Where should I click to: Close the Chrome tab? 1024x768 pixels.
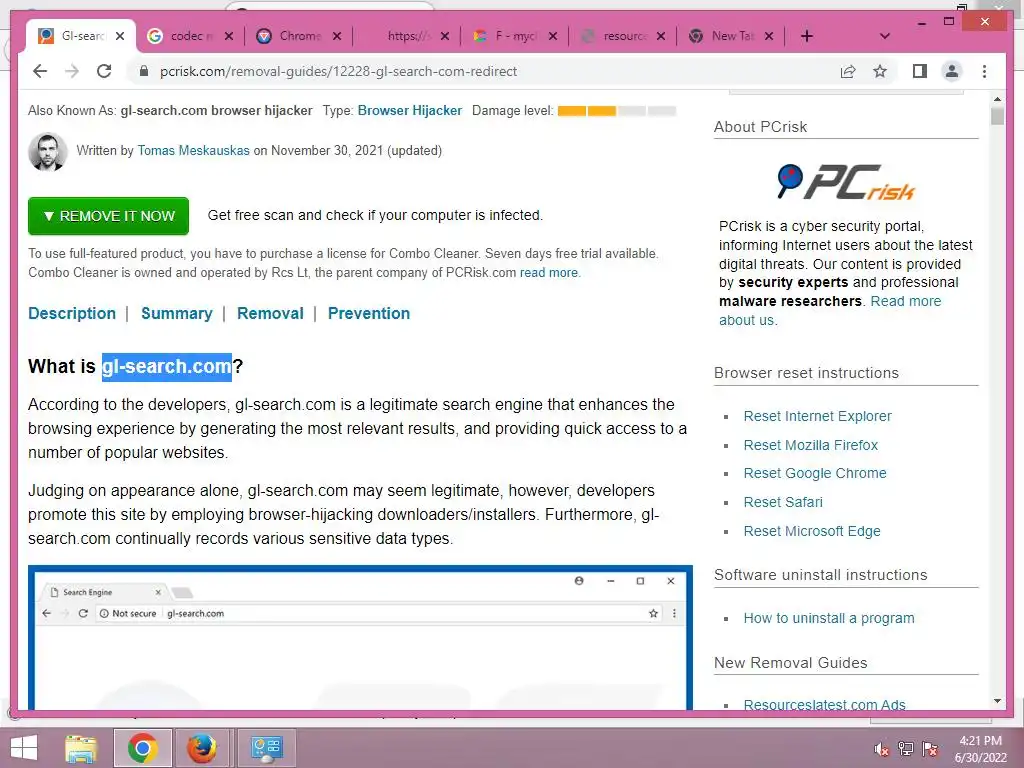coord(337,36)
